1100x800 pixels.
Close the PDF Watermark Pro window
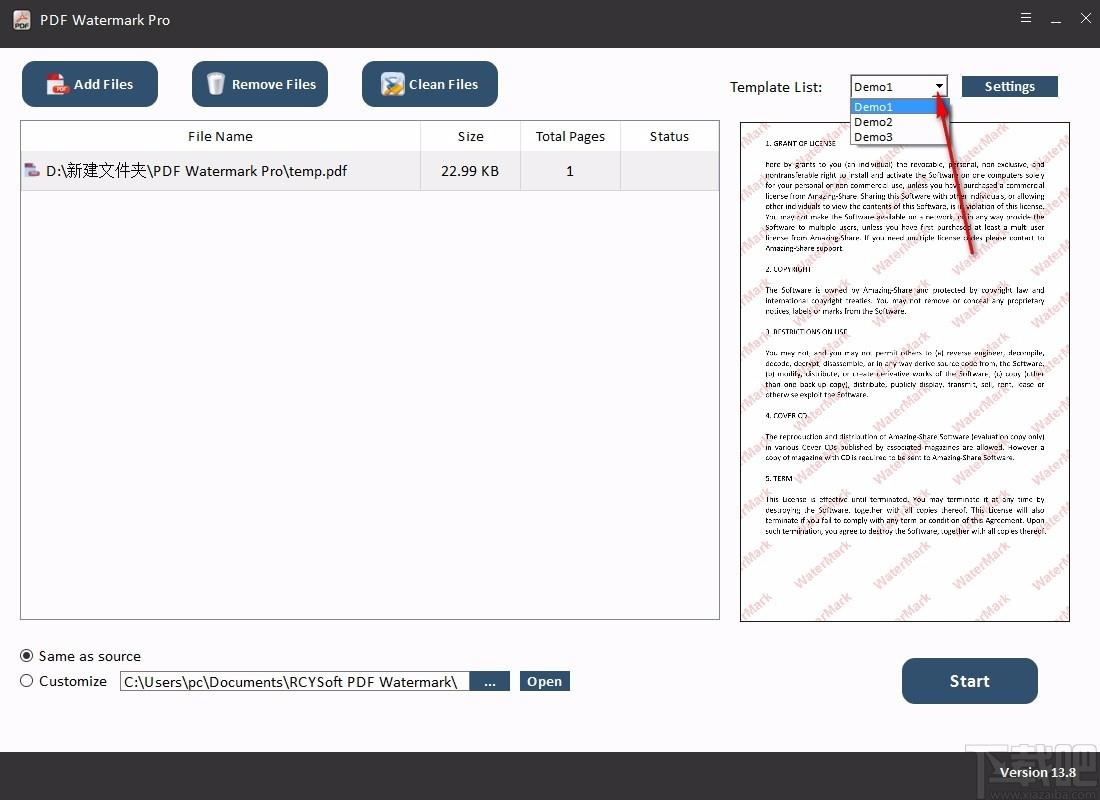[x=1085, y=18]
